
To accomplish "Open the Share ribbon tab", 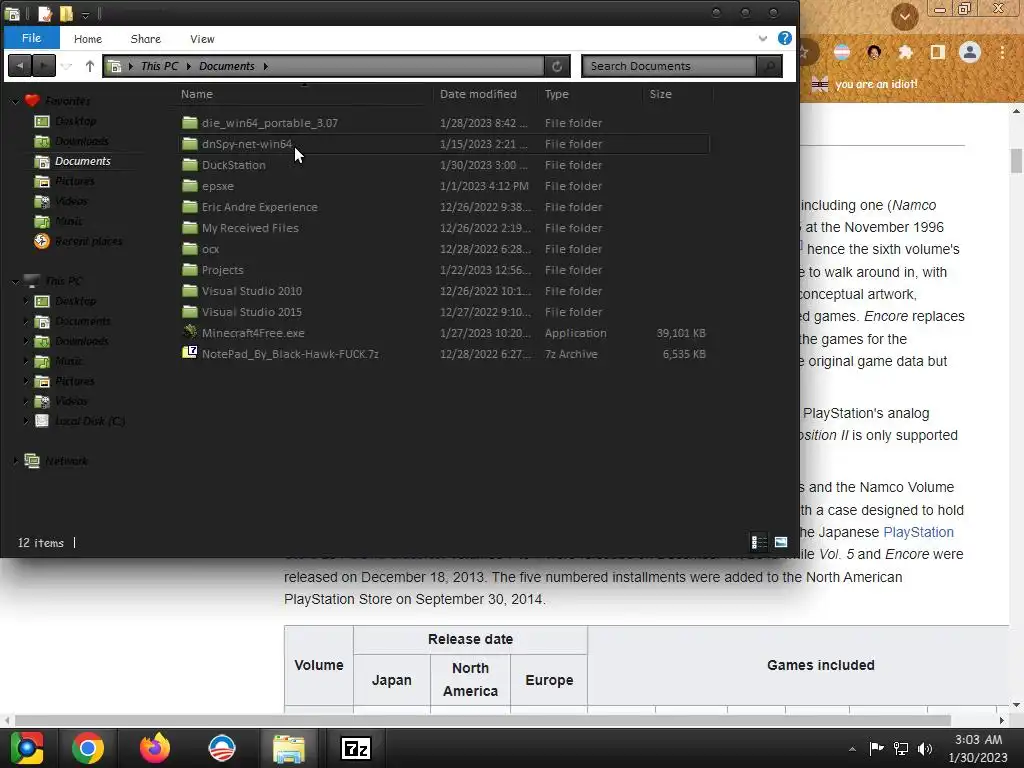I will pos(146,39).
